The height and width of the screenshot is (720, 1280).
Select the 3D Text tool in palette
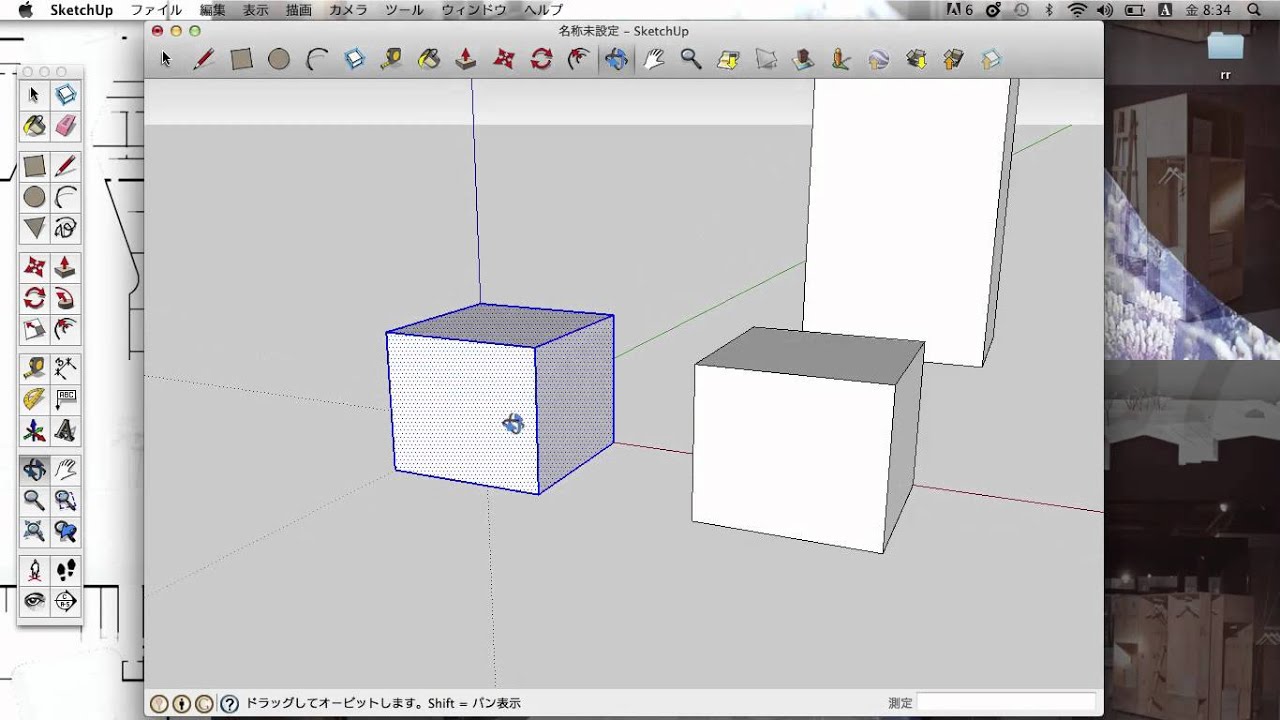66,431
